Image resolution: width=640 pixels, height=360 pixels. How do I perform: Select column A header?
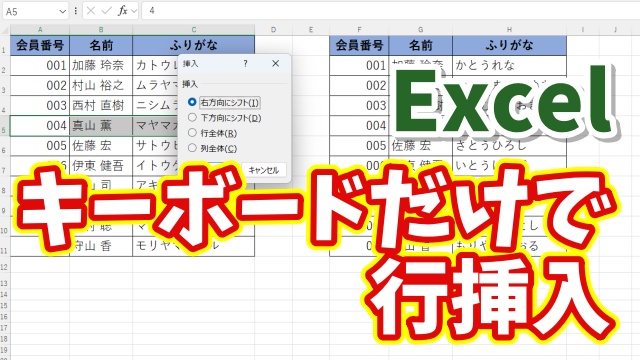[40, 30]
